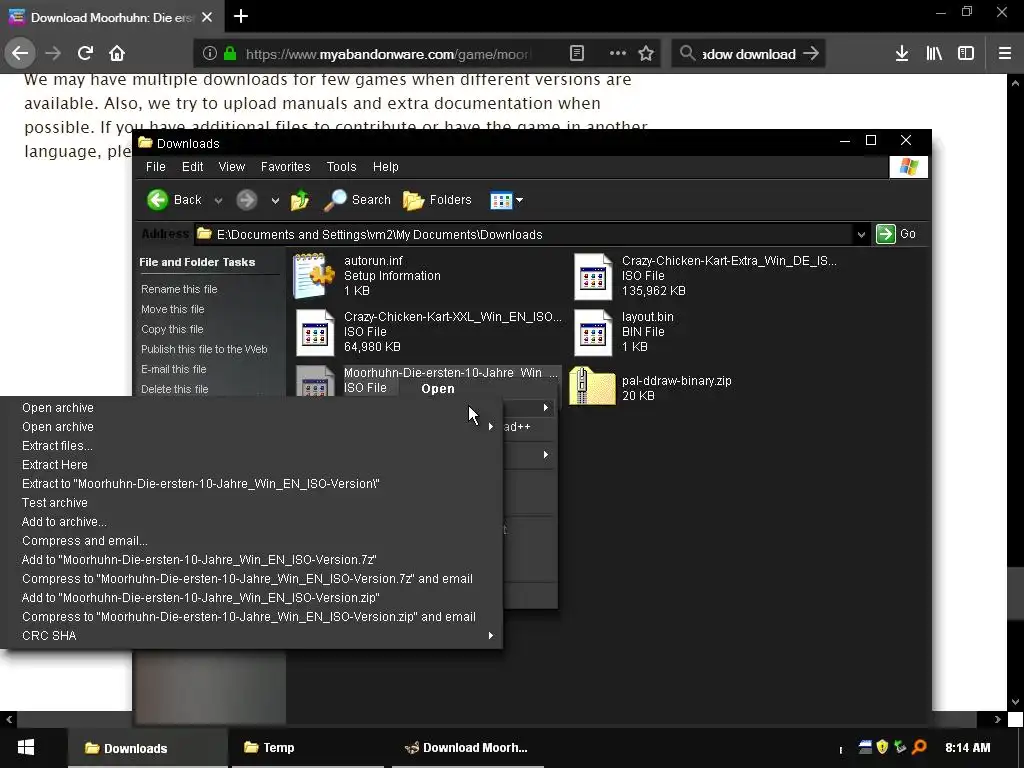The height and width of the screenshot is (768, 1024).
Task: Submit search with the arrow button
Action: (x=810, y=54)
